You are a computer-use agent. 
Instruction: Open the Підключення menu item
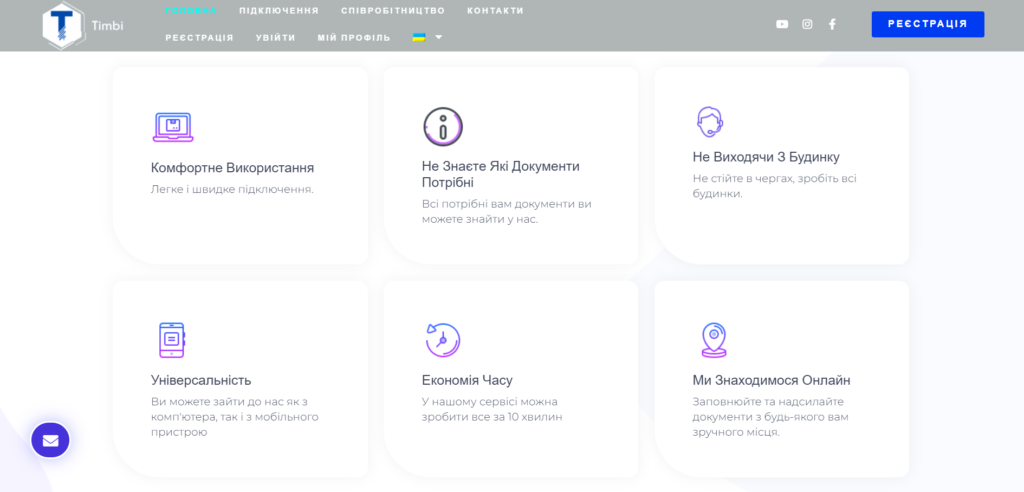click(x=279, y=10)
